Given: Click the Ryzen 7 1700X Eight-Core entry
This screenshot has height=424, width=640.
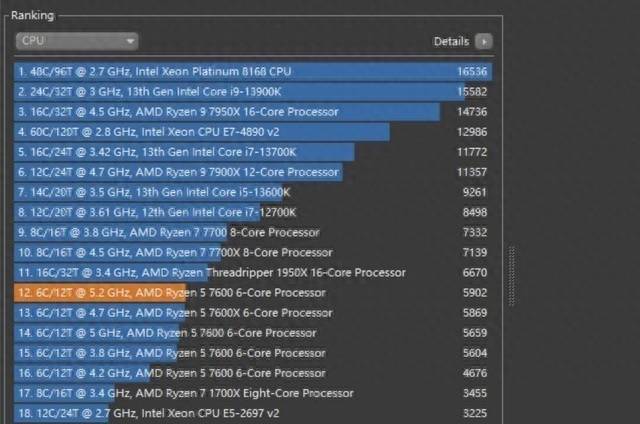Looking at the screenshot, I should [x=253, y=393].
